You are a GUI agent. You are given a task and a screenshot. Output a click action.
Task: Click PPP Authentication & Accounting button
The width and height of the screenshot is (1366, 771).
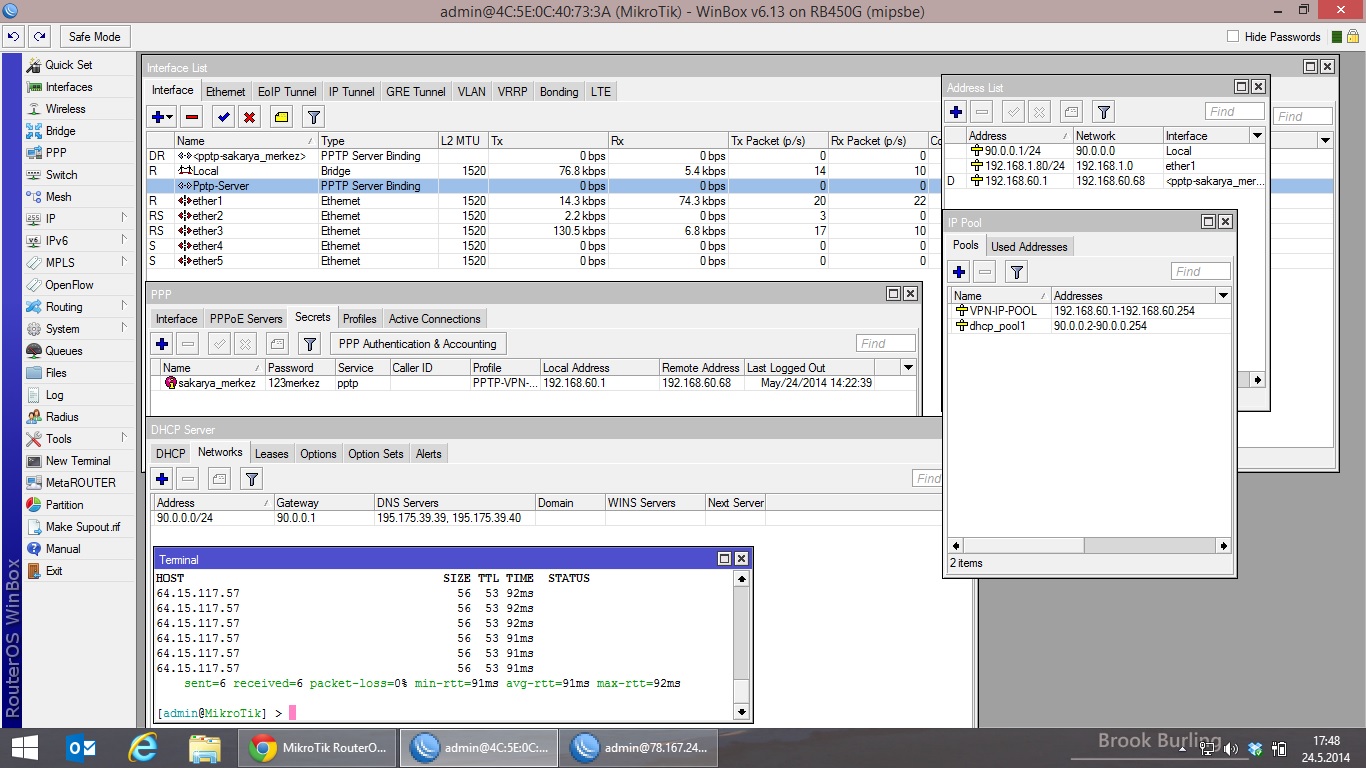(x=417, y=344)
